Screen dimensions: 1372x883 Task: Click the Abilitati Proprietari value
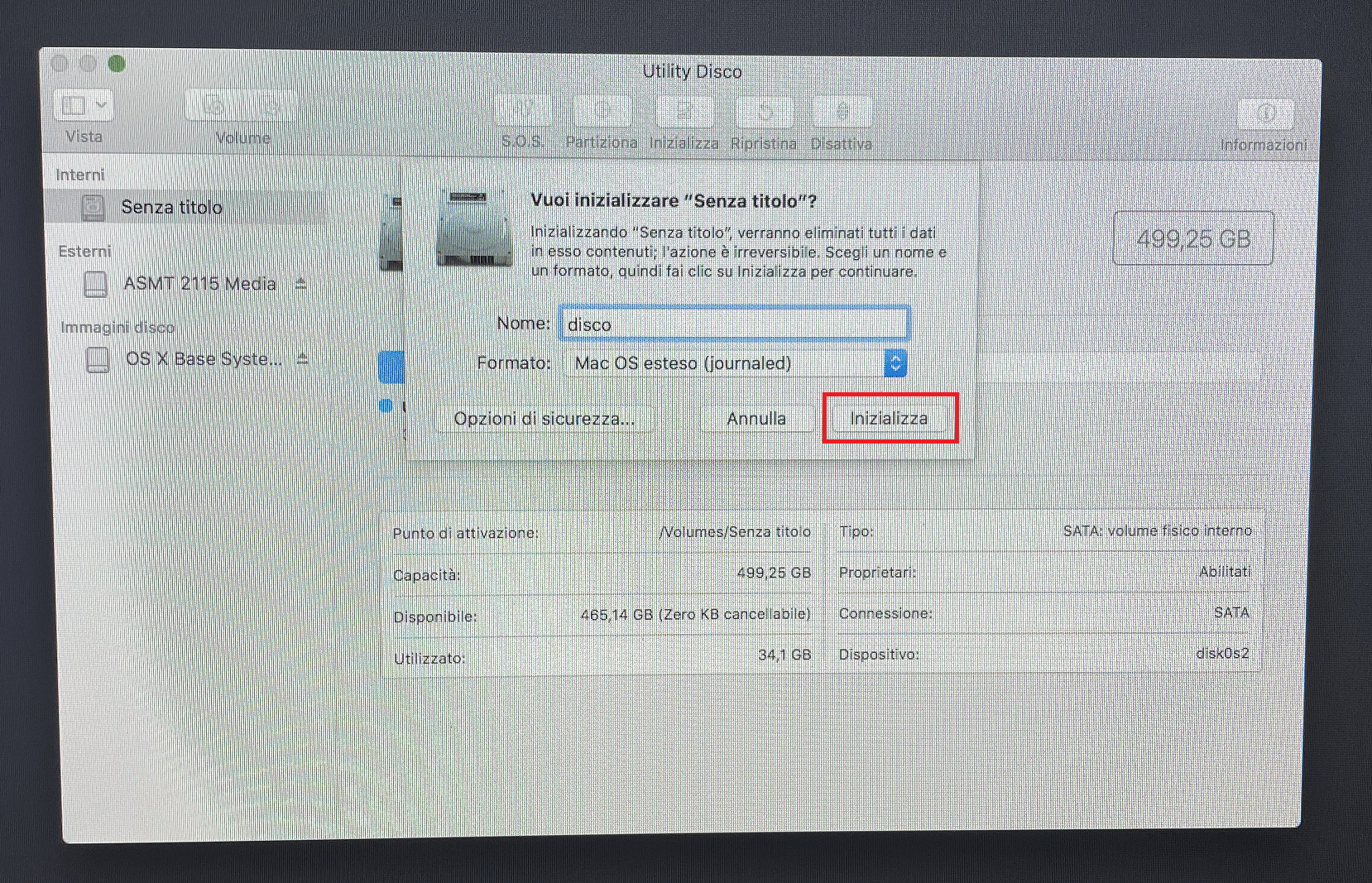pos(1225,572)
